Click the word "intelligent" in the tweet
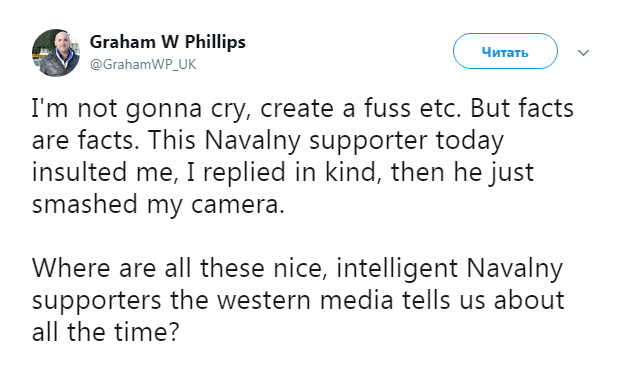 pos(397,268)
